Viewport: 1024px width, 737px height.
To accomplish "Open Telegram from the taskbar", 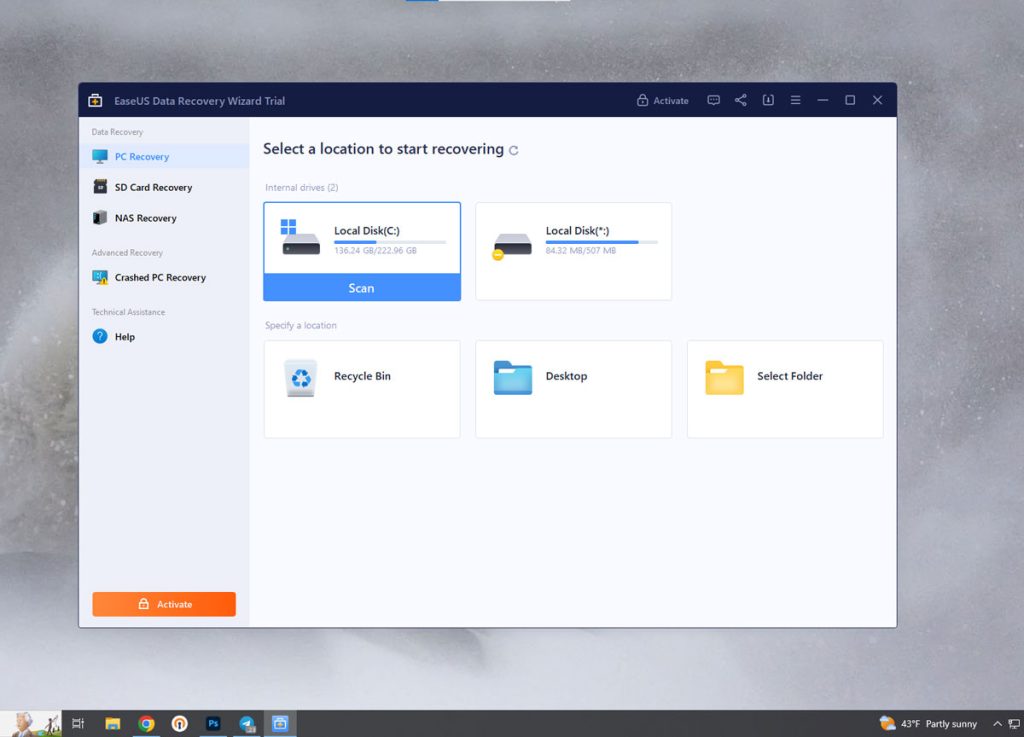I will point(247,723).
